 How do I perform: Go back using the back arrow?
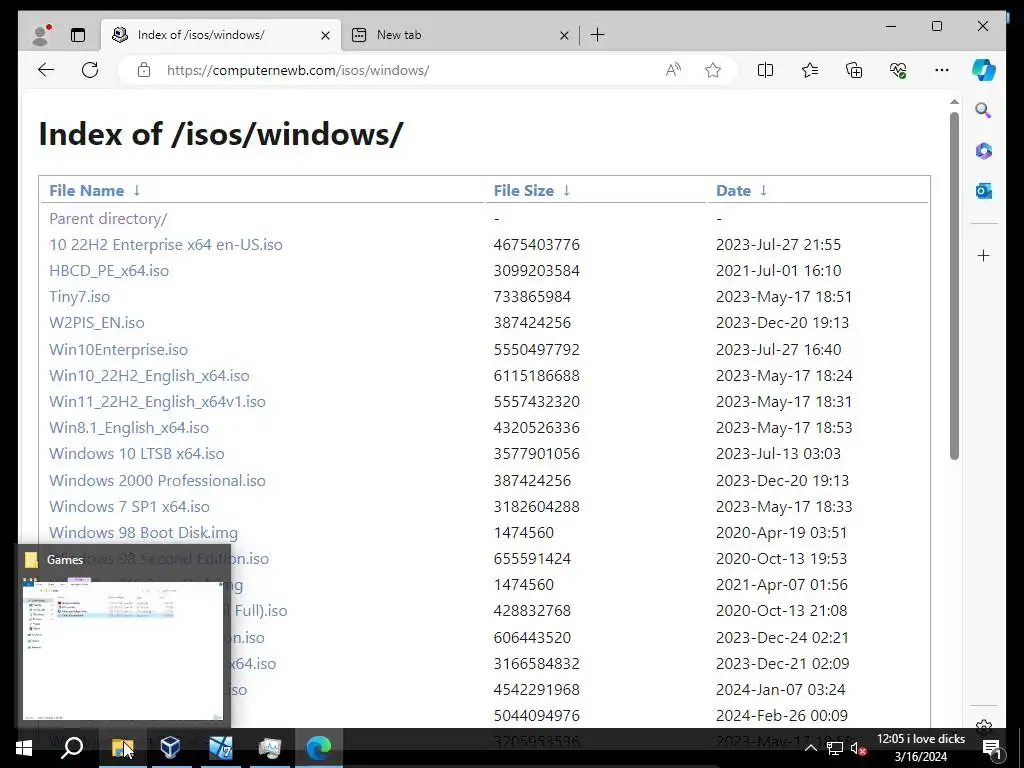point(46,70)
